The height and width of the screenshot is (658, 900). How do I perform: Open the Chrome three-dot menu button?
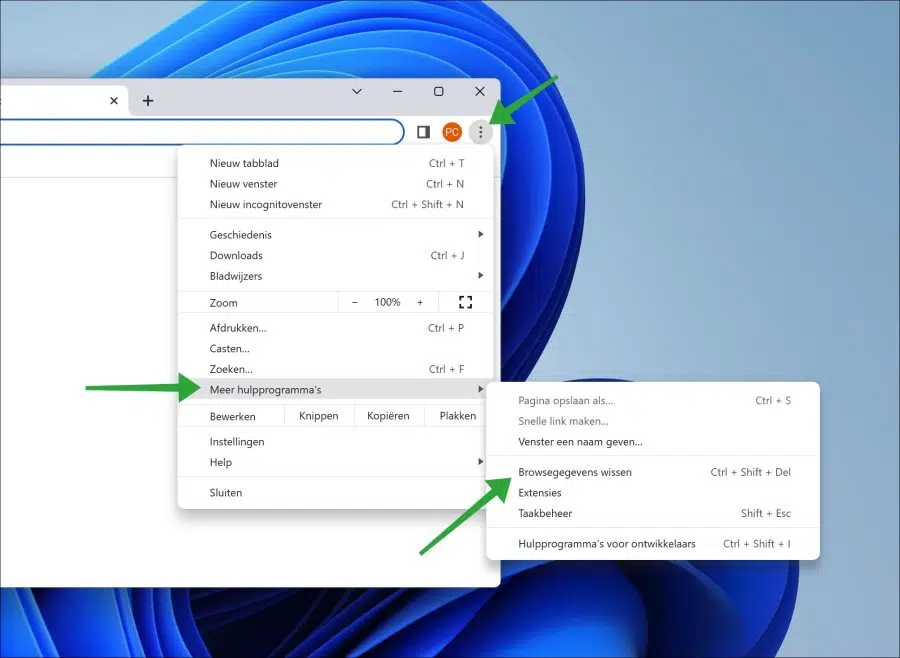(480, 133)
